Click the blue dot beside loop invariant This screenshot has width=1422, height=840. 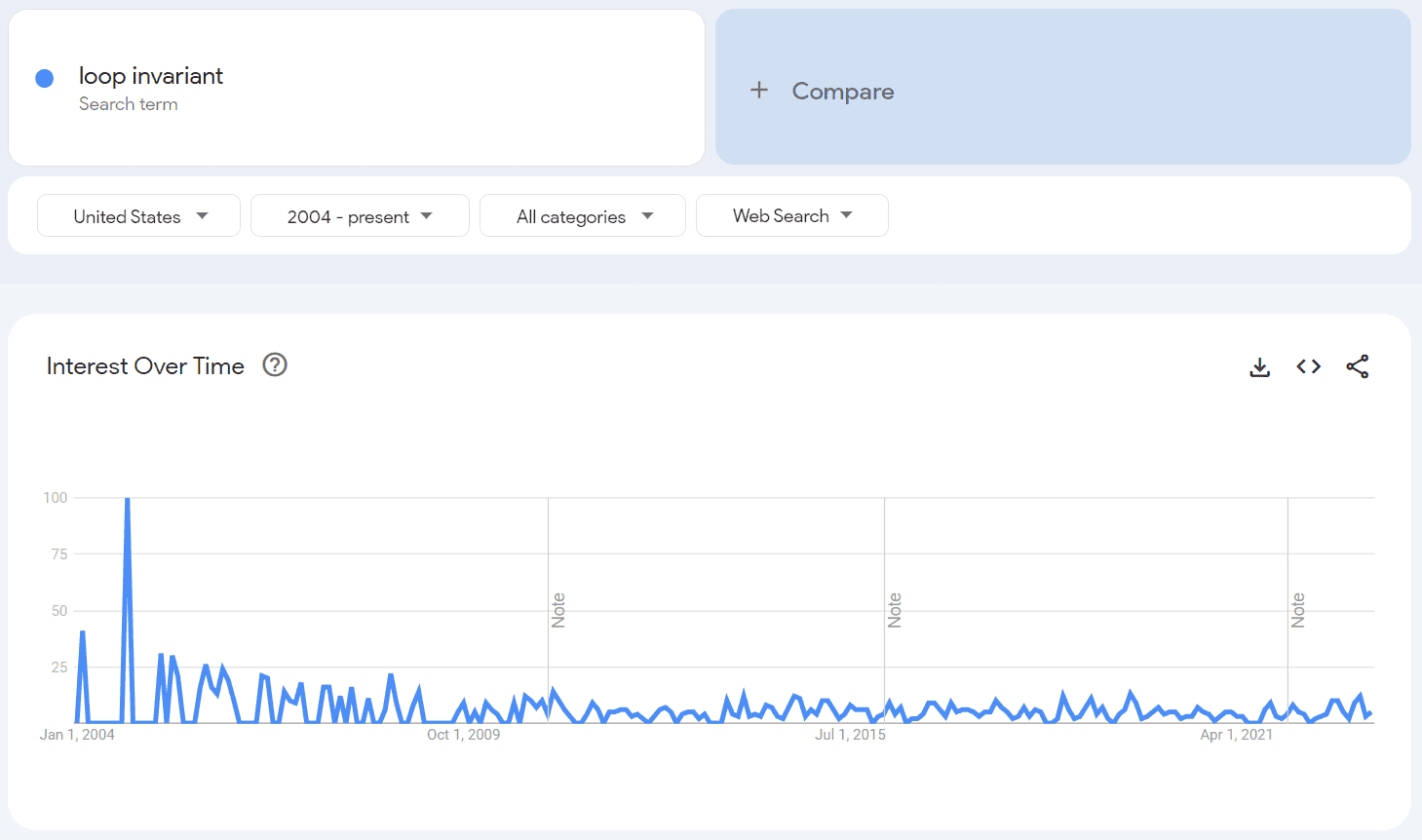click(x=44, y=78)
